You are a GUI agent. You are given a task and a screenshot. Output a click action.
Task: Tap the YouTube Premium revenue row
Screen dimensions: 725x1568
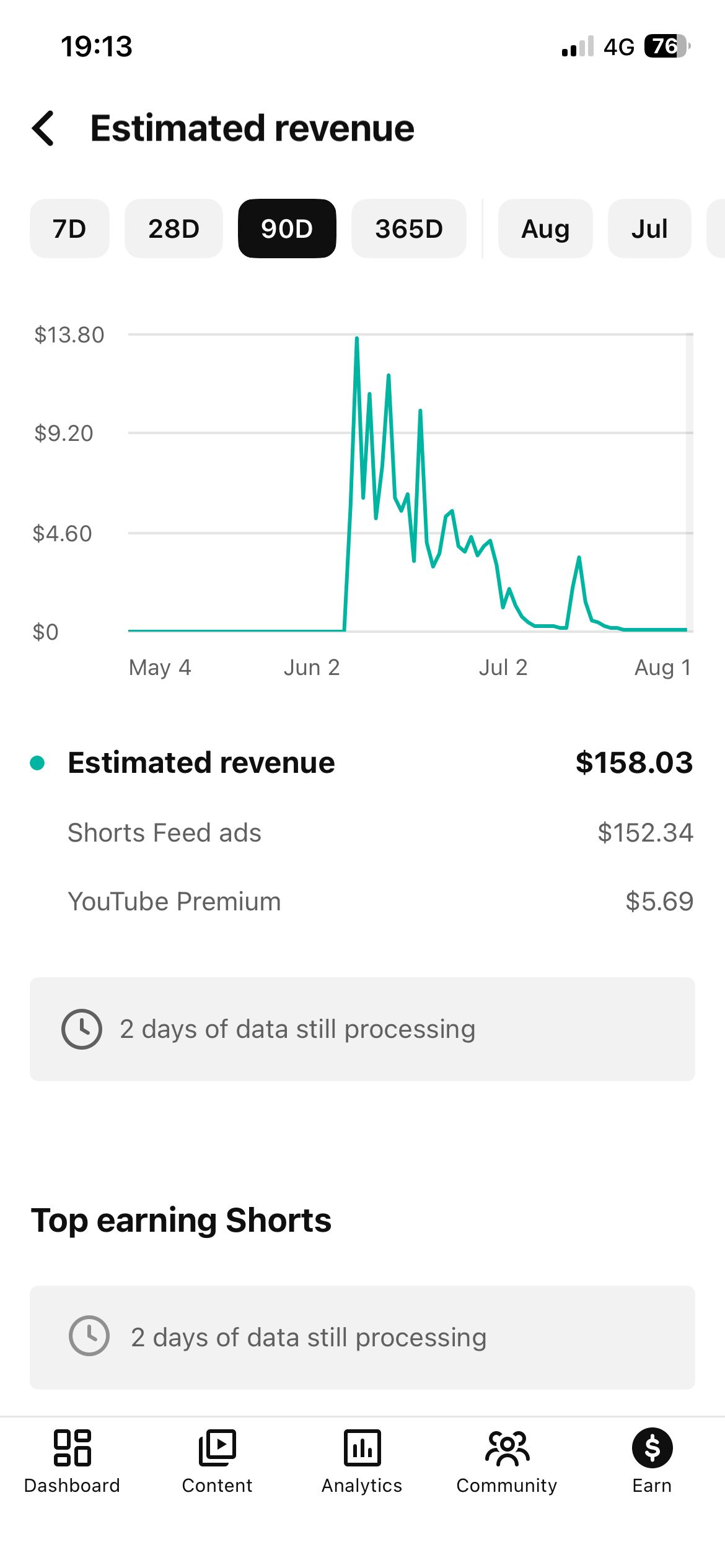[380, 902]
